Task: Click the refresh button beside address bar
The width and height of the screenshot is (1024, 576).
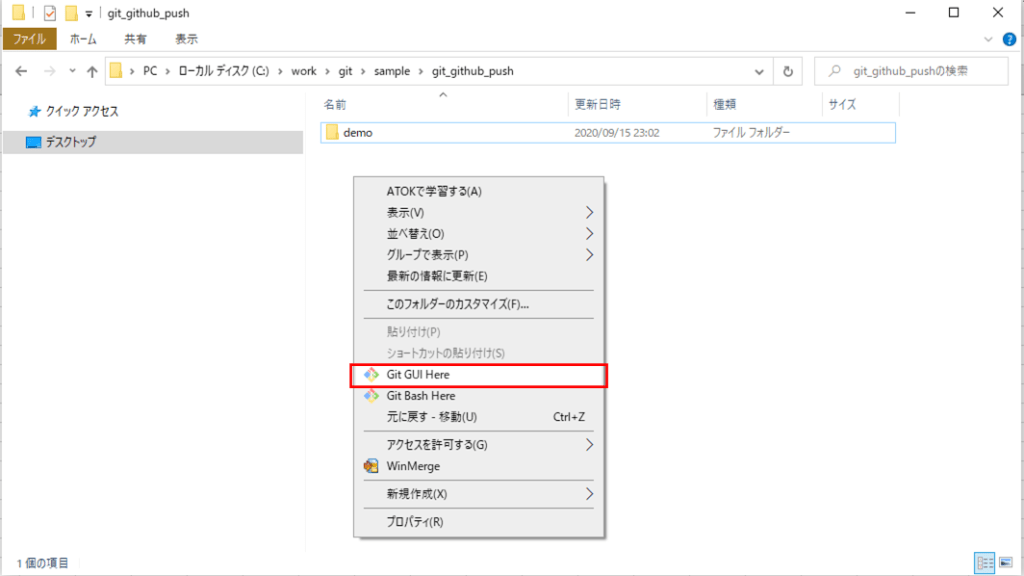Action: (788, 72)
